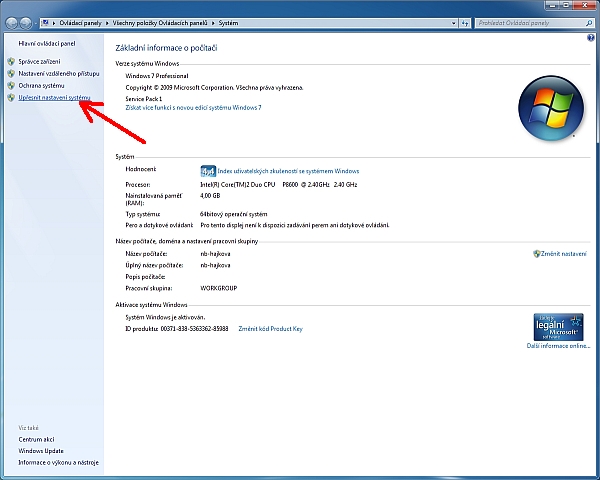This screenshot has width=600, height=480.
Task: Go back with the navigation arrow button
Action: [11, 22]
